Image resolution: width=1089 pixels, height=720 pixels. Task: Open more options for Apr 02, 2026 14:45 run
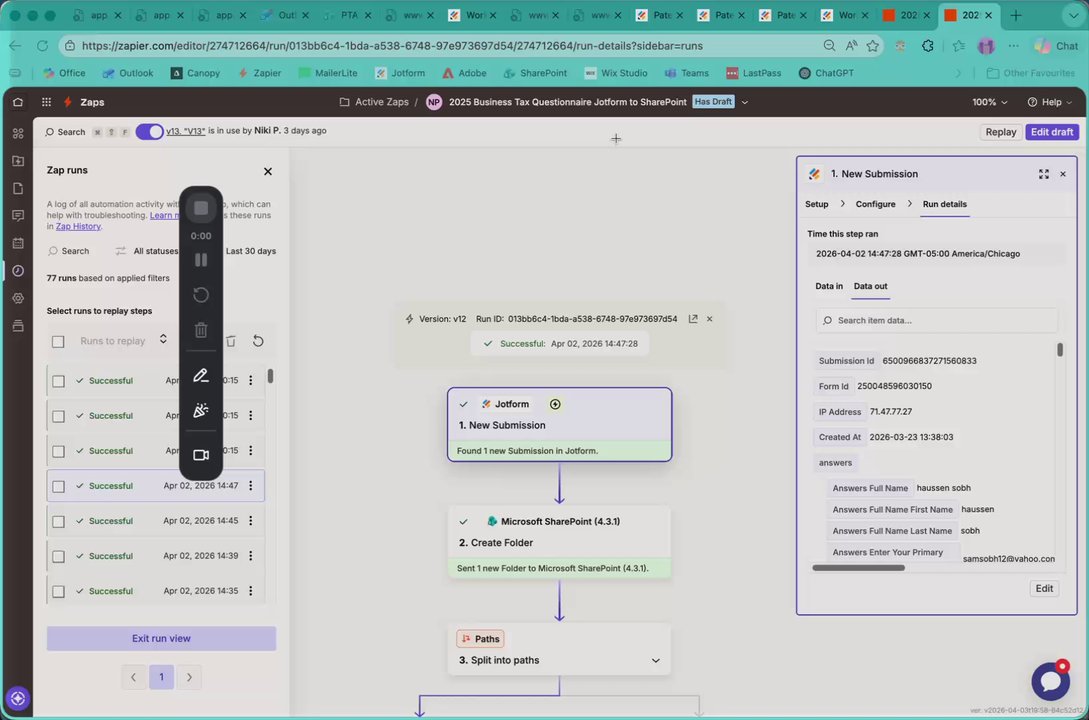click(251, 521)
